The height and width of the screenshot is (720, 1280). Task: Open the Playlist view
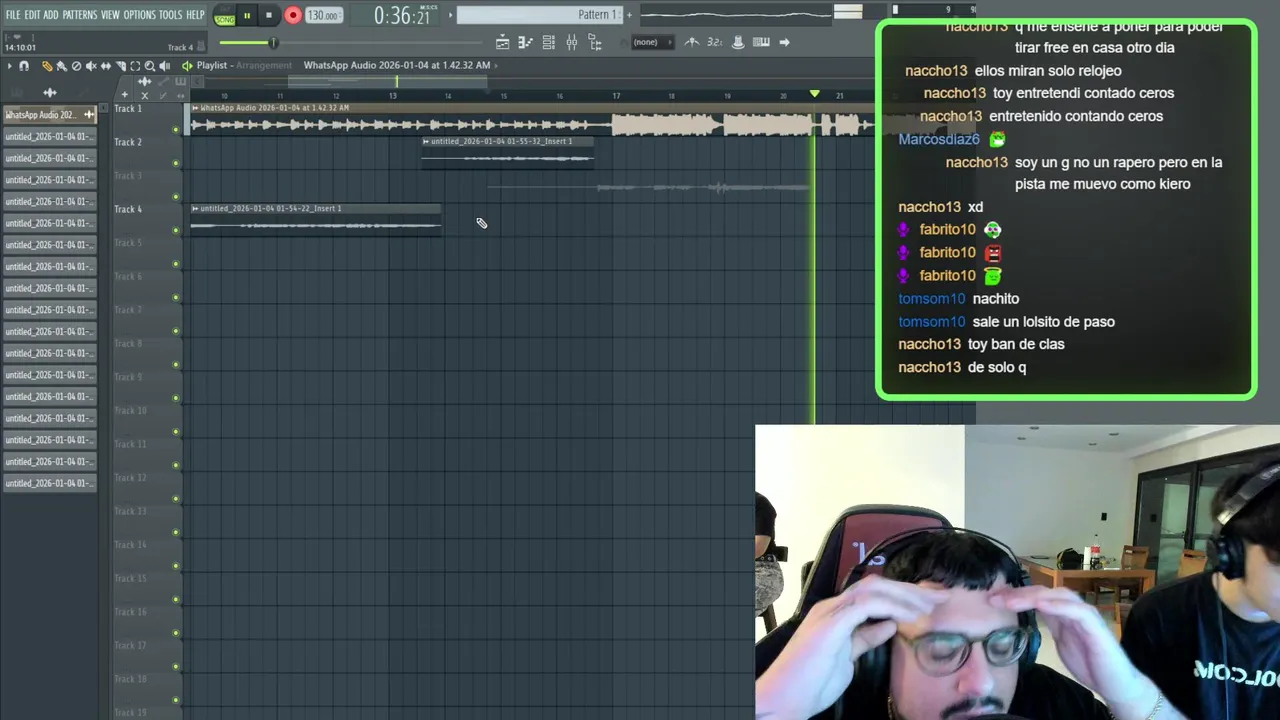[x=502, y=42]
